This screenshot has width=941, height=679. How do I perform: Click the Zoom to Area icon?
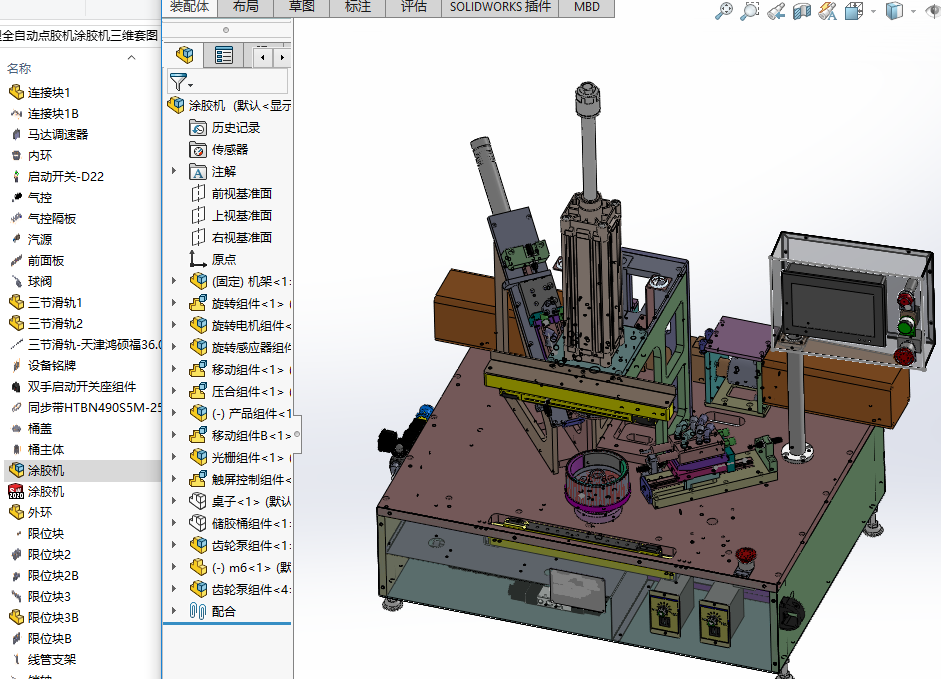pyautogui.click(x=750, y=11)
